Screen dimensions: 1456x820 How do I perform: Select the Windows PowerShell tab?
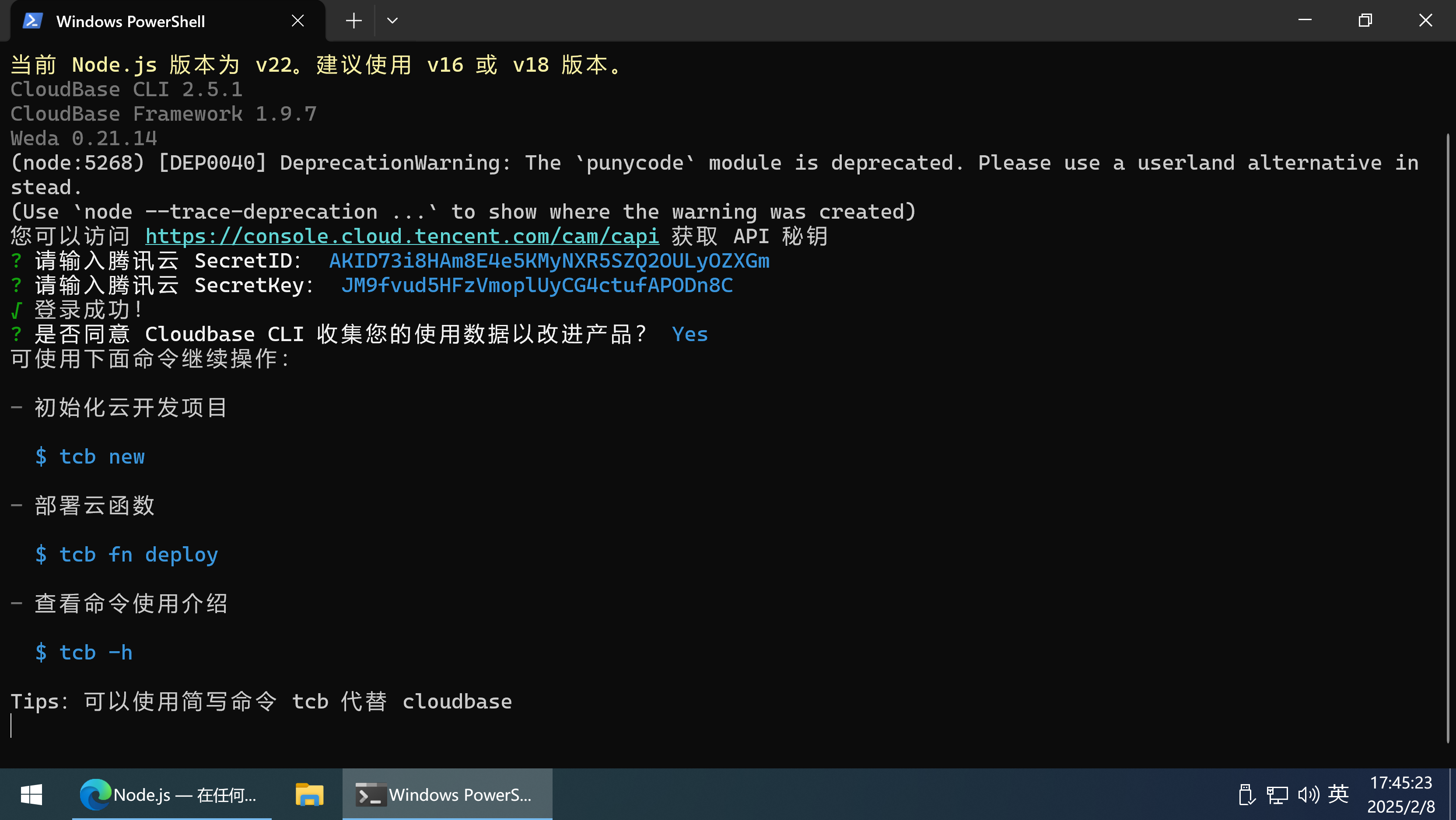point(168,21)
